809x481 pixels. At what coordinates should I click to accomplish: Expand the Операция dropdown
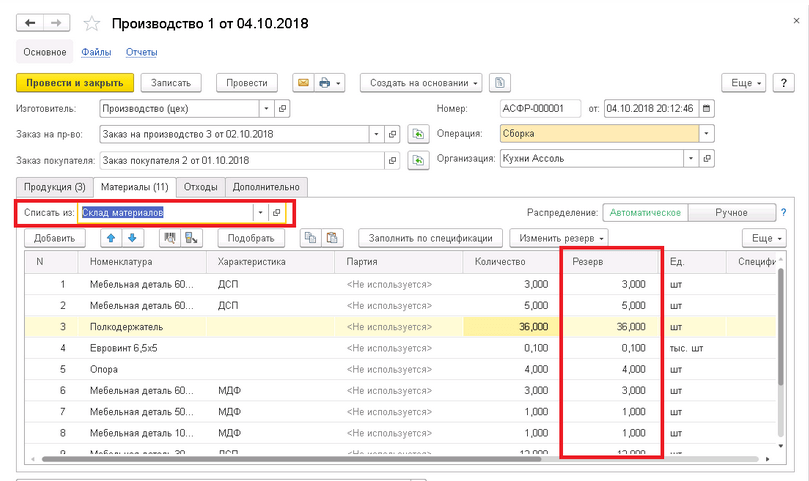point(707,133)
